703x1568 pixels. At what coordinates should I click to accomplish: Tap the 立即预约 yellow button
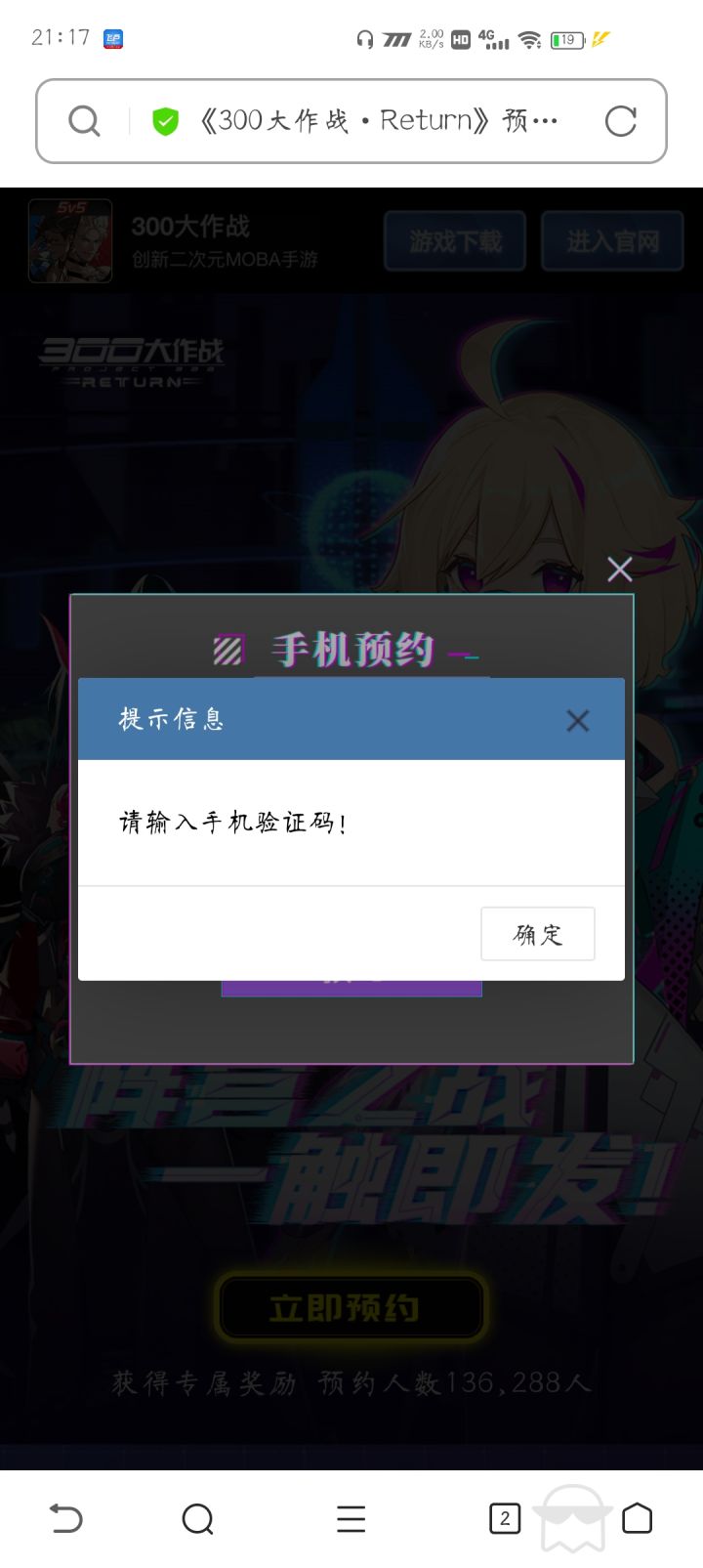tap(351, 1307)
